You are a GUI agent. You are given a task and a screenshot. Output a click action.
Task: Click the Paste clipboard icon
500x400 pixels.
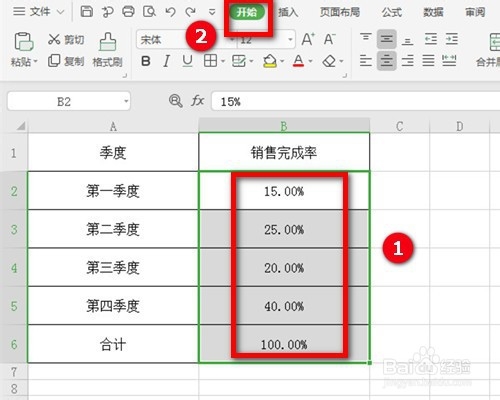23,42
